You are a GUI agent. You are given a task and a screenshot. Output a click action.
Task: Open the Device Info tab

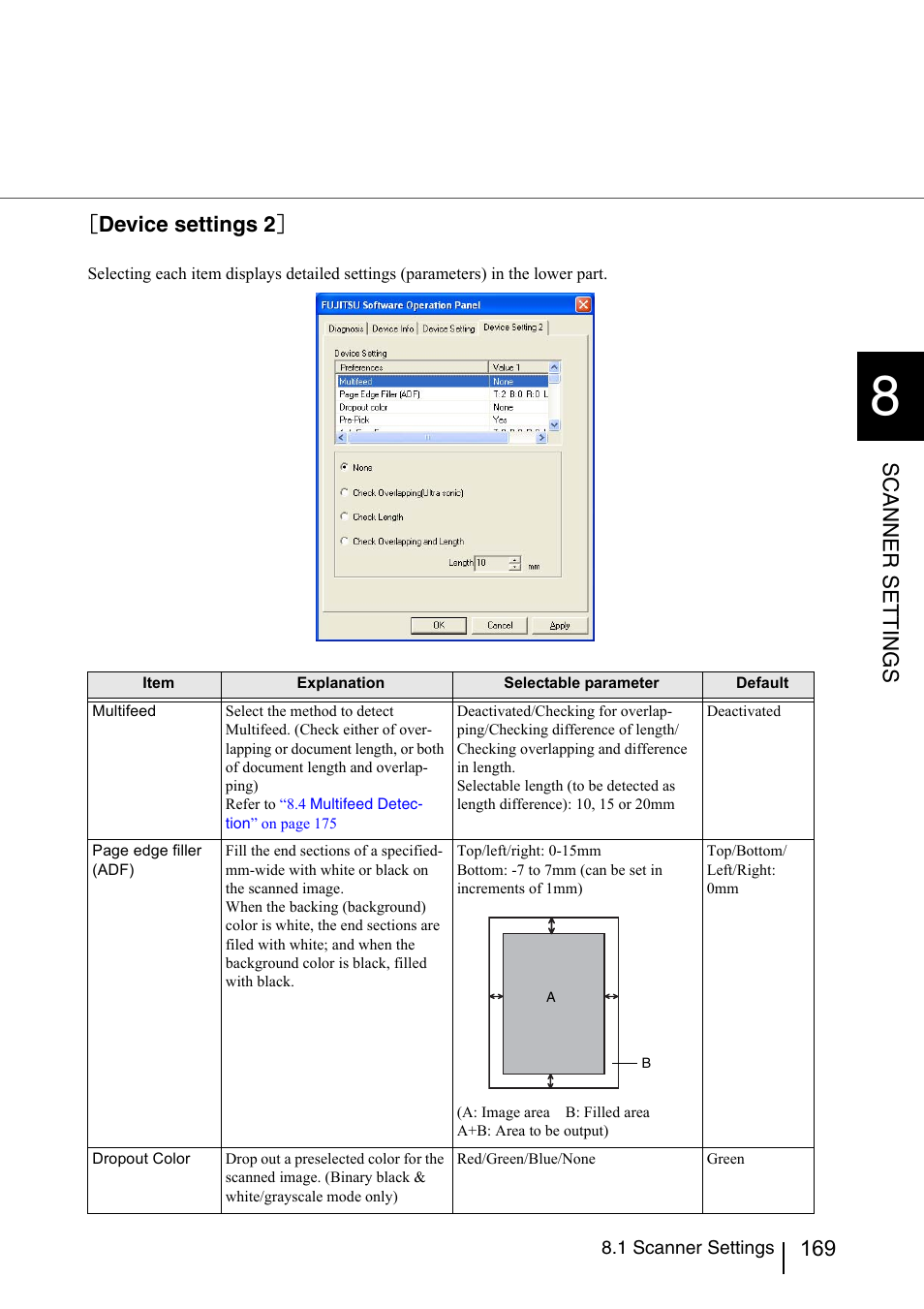tap(392, 328)
